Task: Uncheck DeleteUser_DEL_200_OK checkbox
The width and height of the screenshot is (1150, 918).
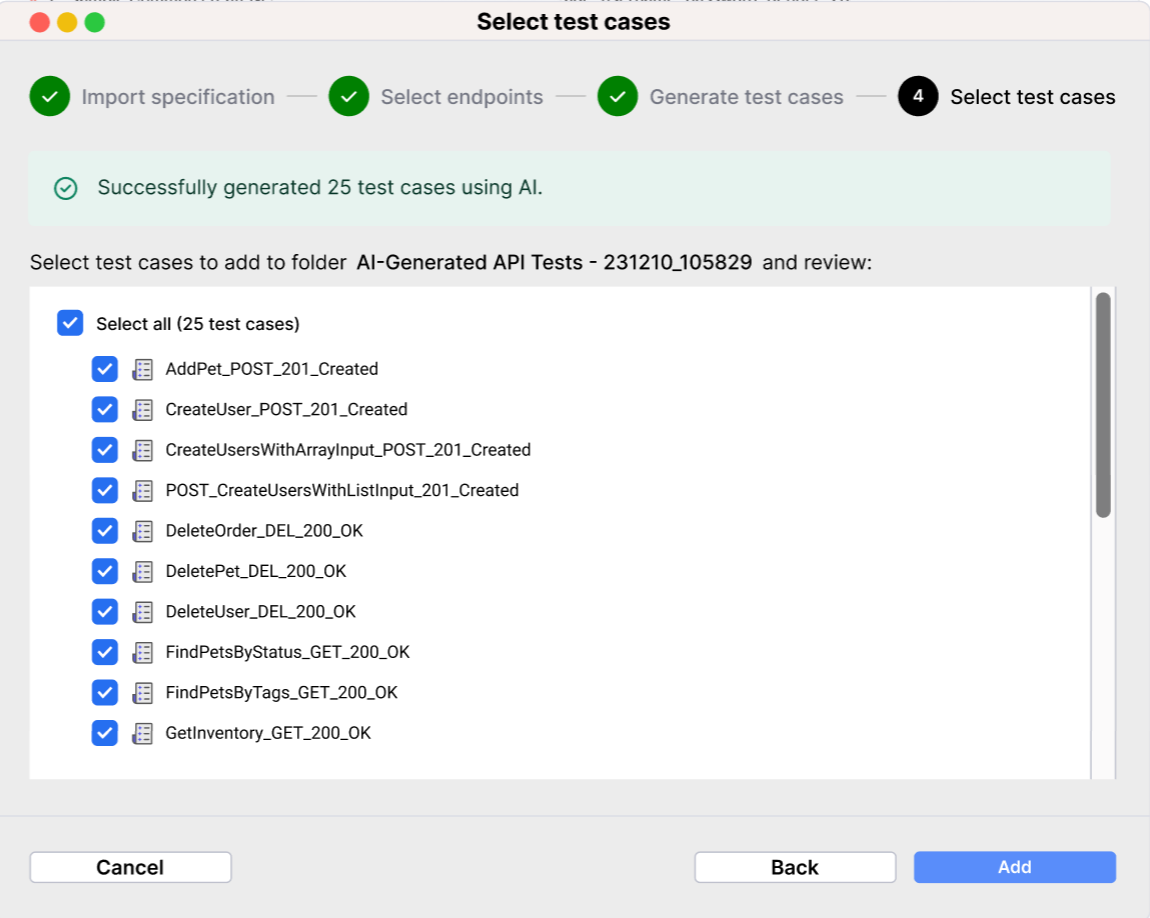Action: pos(105,611)
